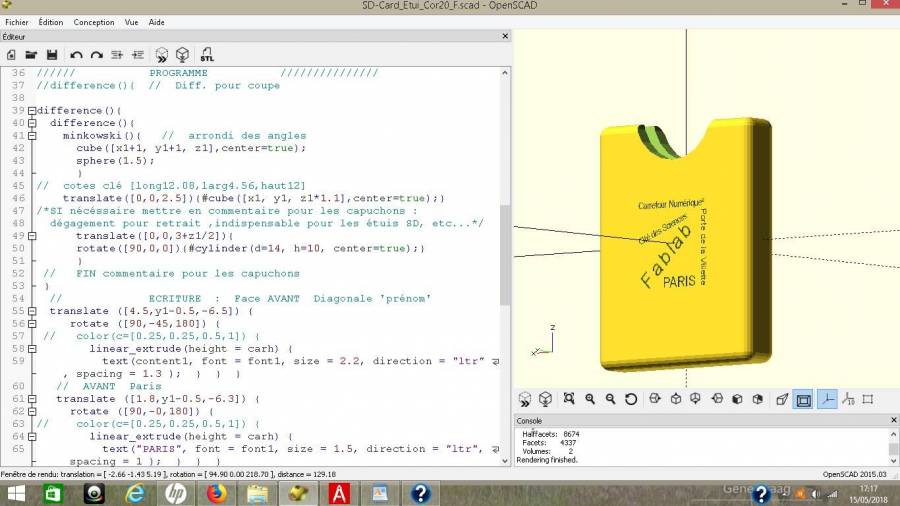This screenshot has height=506, width=900.
Task: Switch to Right view in viewer toolbar
Action: coord(655,399)
